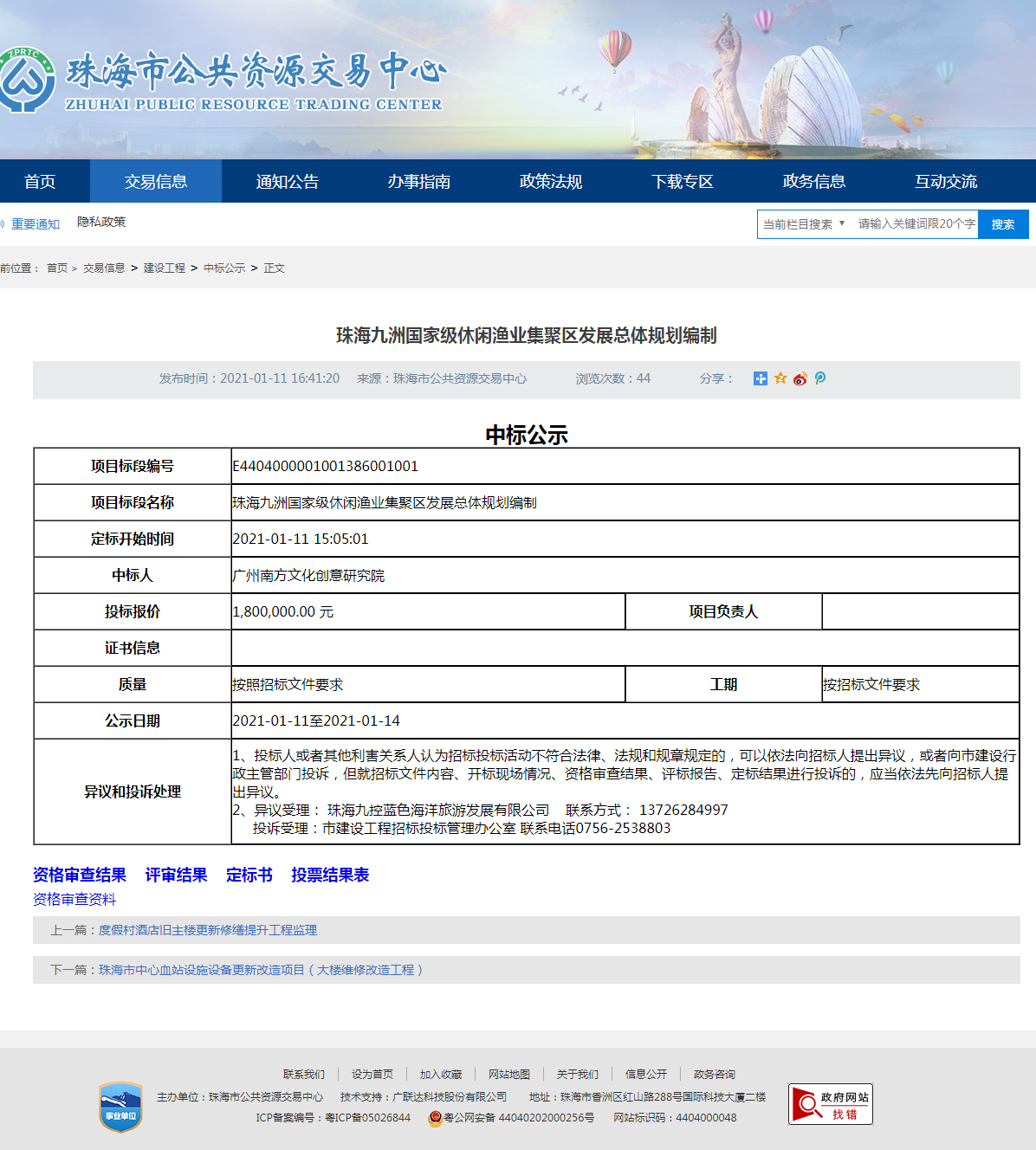1036x1150 pixels.
Task: Click the Tencent Weibo share icon
Action: point(819,378)
